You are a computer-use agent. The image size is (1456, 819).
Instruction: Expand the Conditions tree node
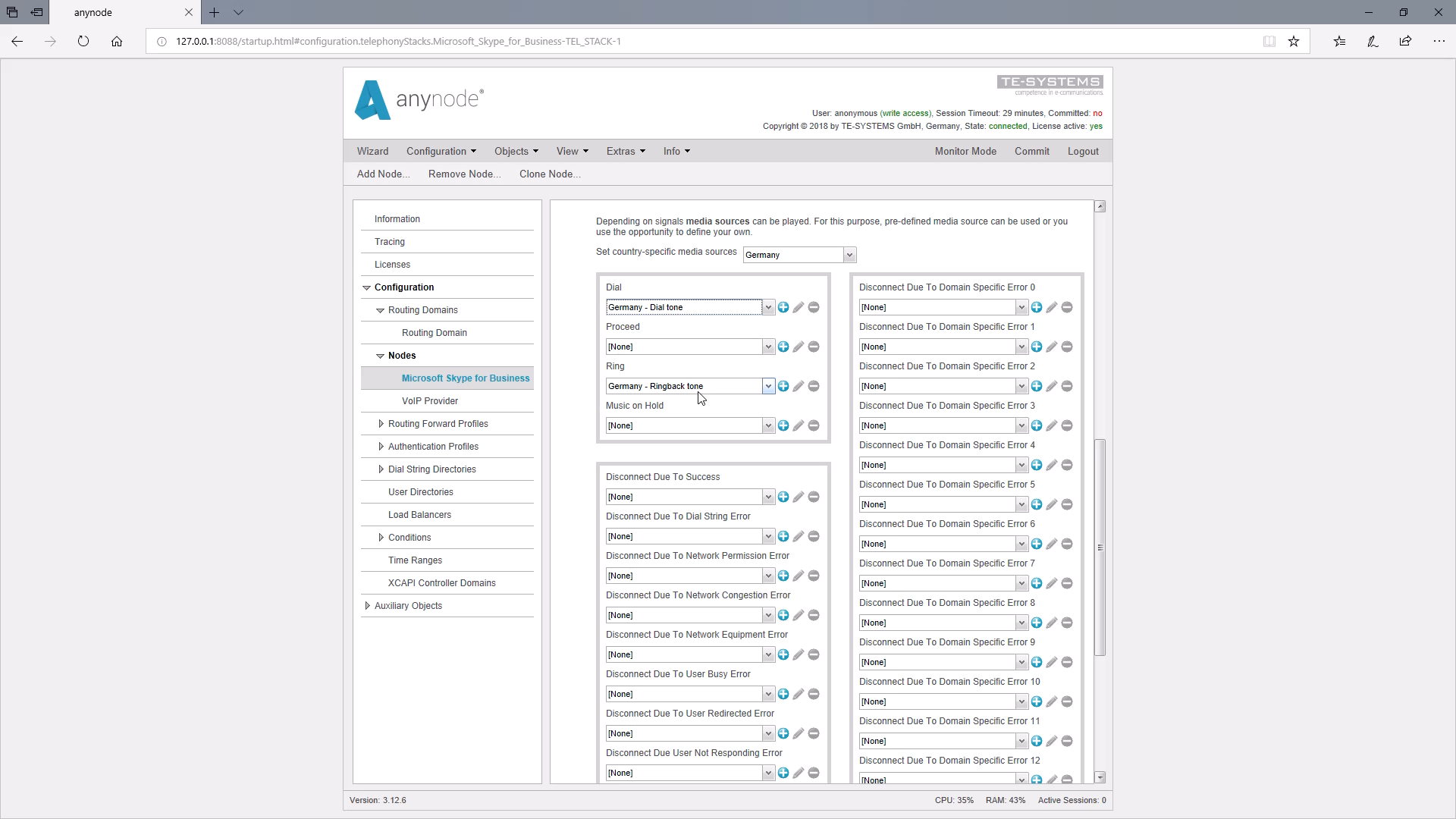coord(381,538)
